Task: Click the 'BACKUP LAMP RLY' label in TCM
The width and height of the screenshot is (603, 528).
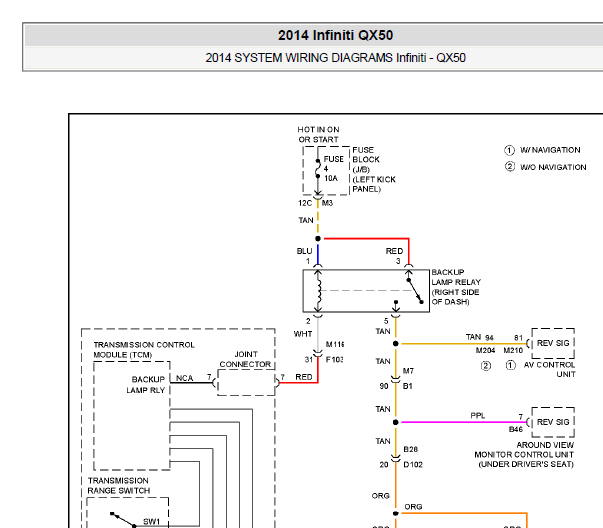Action: click(x=146, y=385)
